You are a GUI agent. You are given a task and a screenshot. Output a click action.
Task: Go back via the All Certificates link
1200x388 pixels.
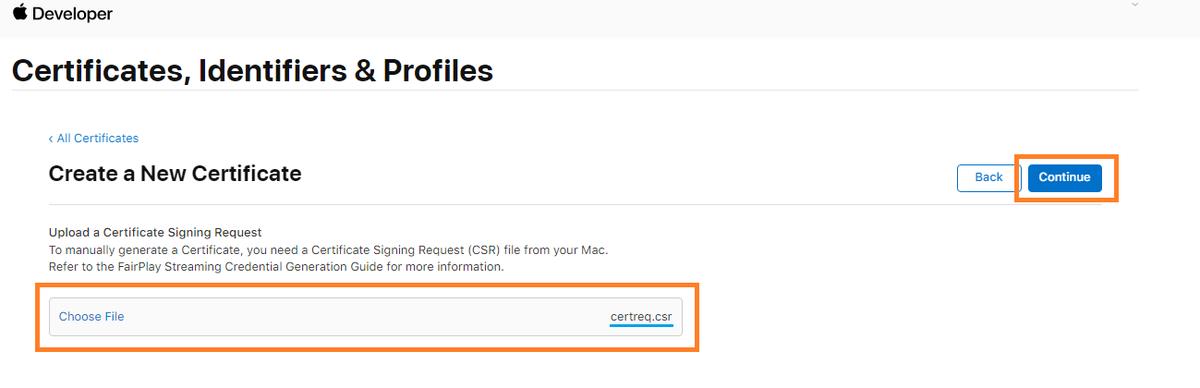pyautogui.click(x=97, y=139)
